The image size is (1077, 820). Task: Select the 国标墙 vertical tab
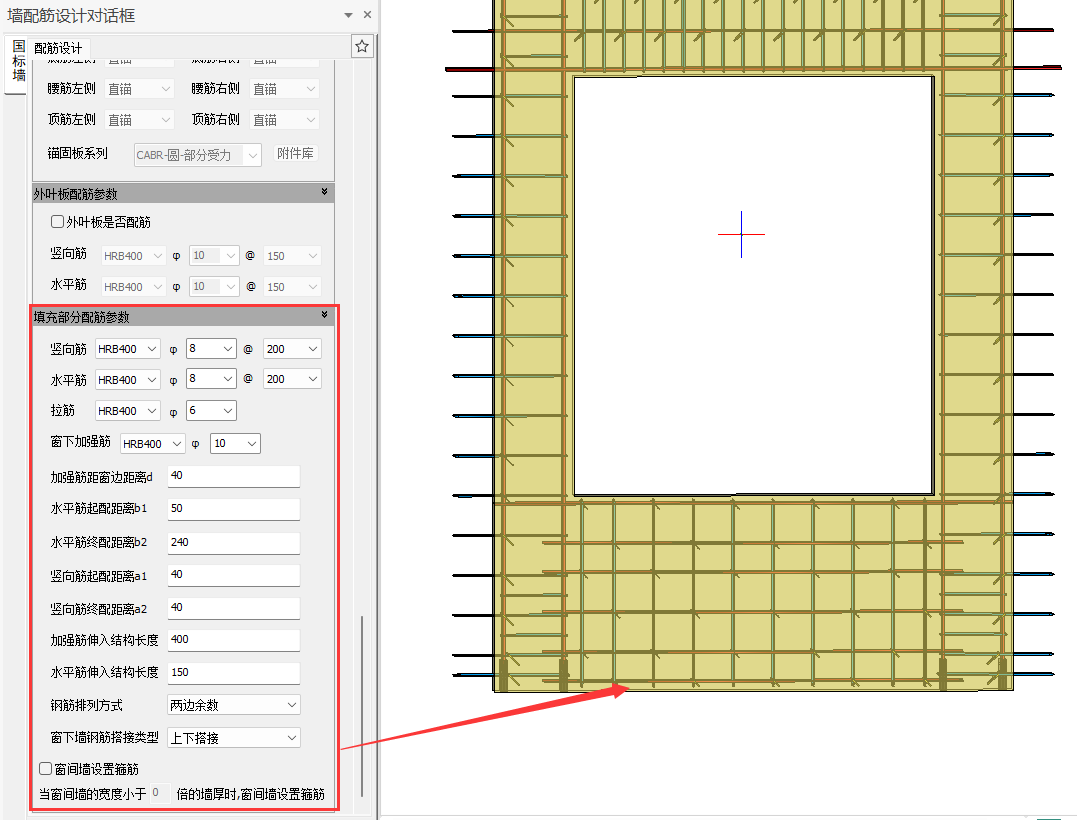(x=18, y=61)
